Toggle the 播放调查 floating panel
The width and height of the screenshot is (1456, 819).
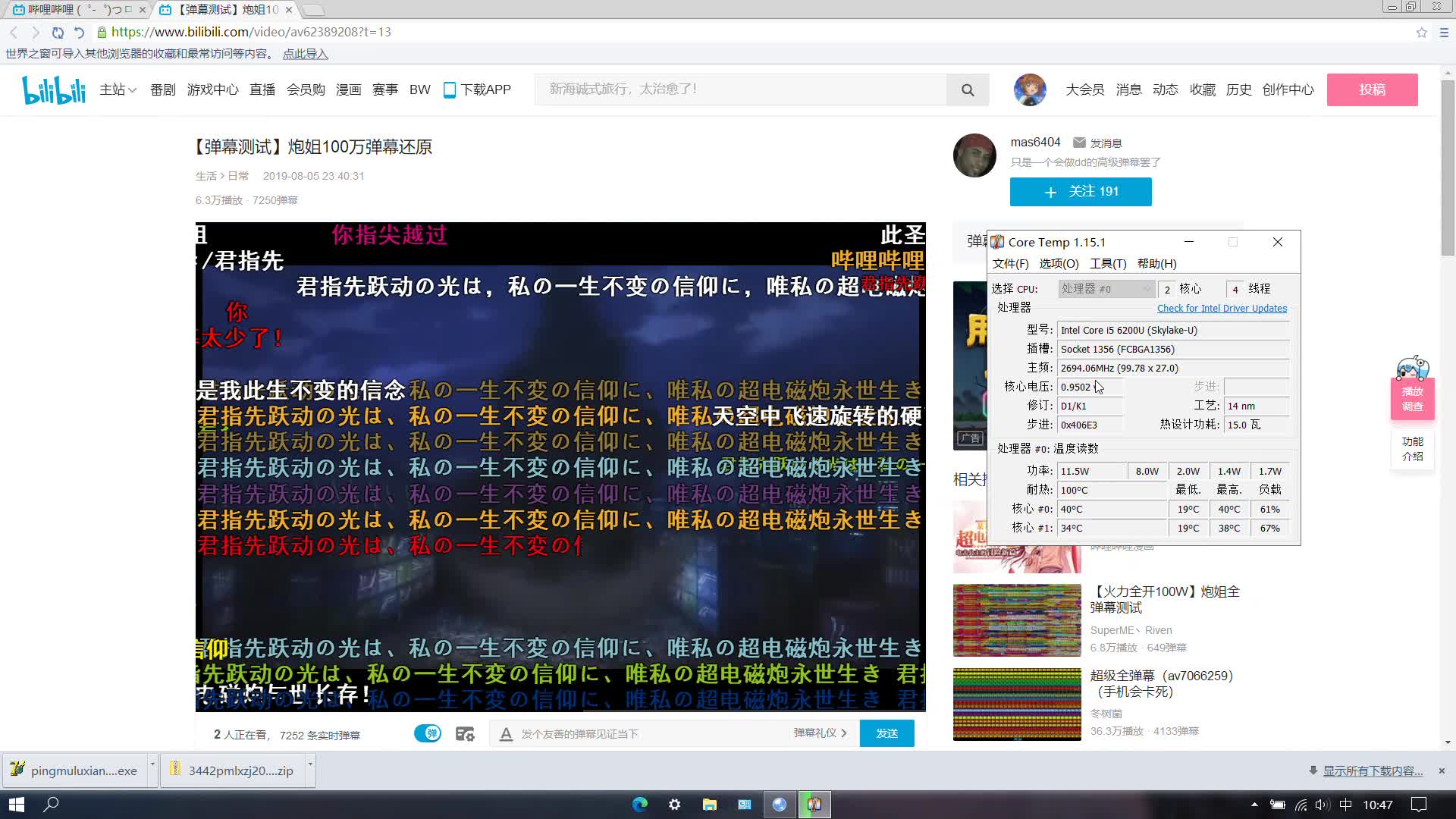coord(1414,397)
